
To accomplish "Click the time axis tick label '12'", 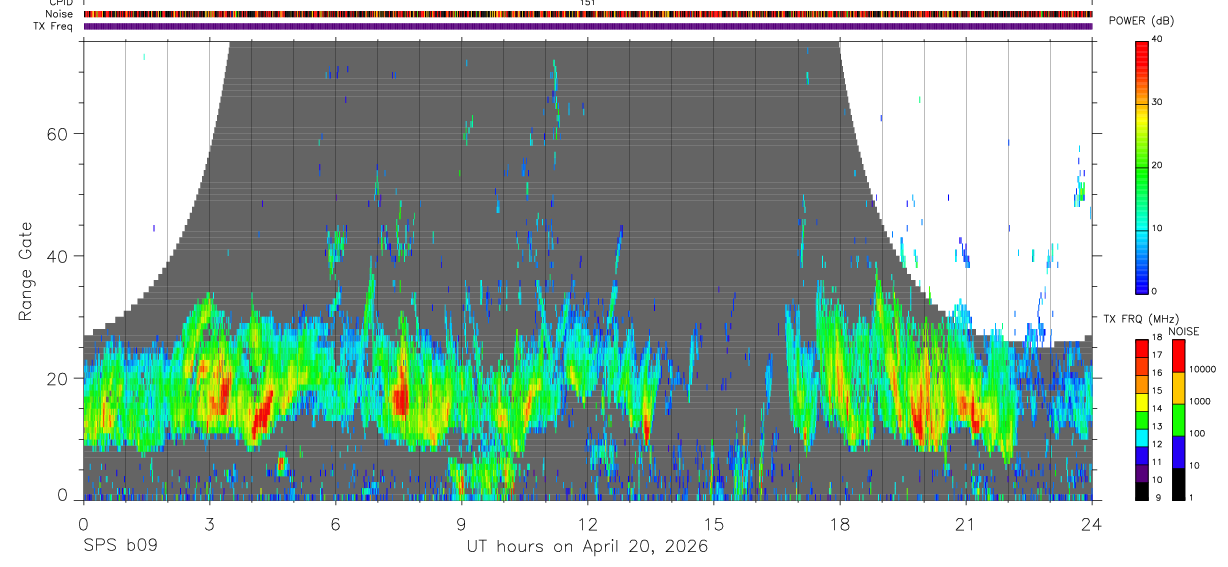I will (588, 524).
